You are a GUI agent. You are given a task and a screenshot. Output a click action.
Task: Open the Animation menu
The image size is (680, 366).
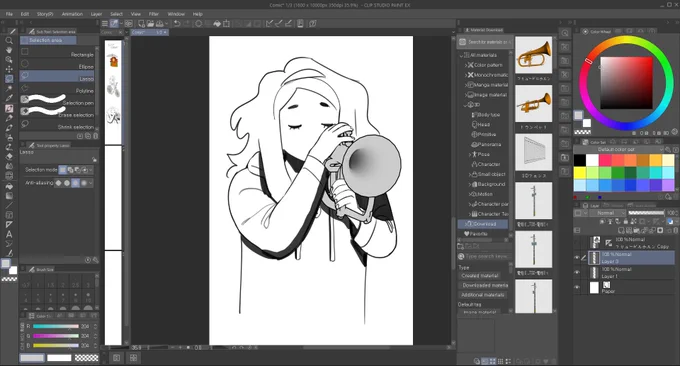[x=72, y=14]
